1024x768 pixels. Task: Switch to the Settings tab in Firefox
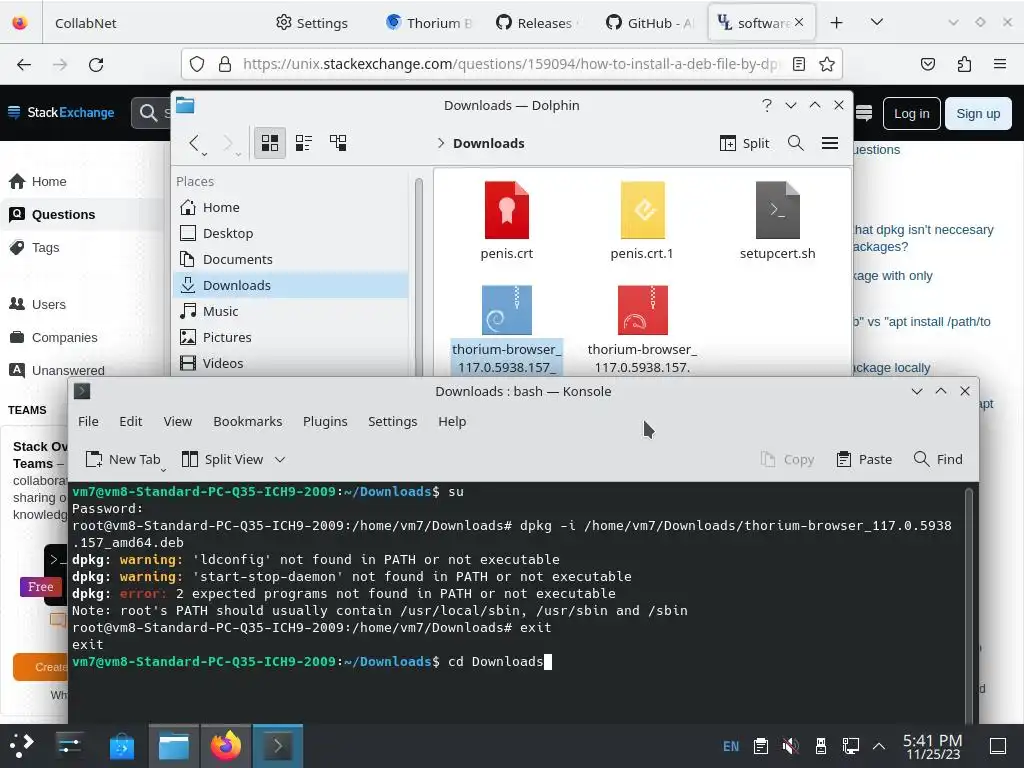pos(312,23)
